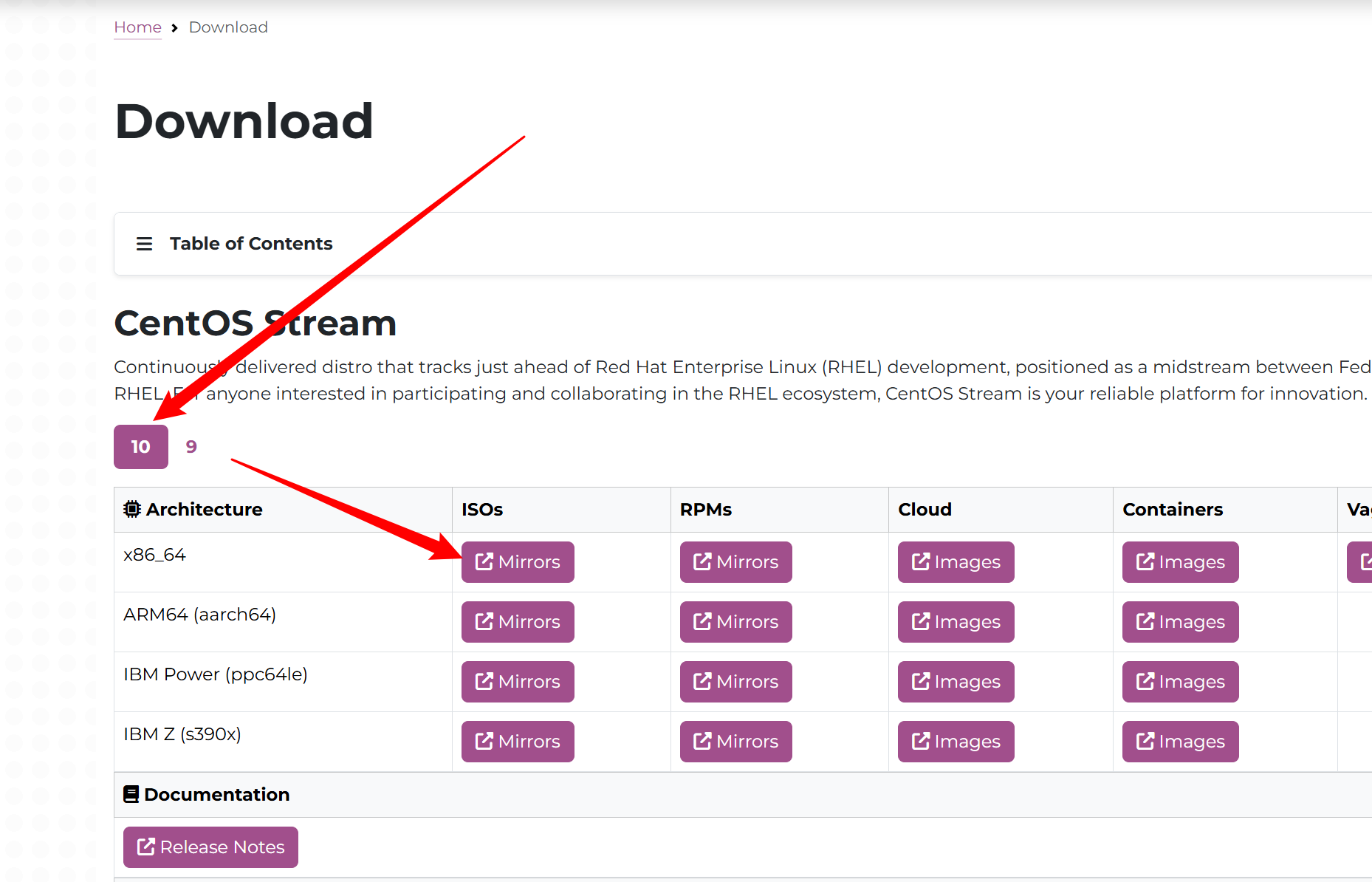1372x882 pixels.
Task: Click the Download page title
Action: 244,121
